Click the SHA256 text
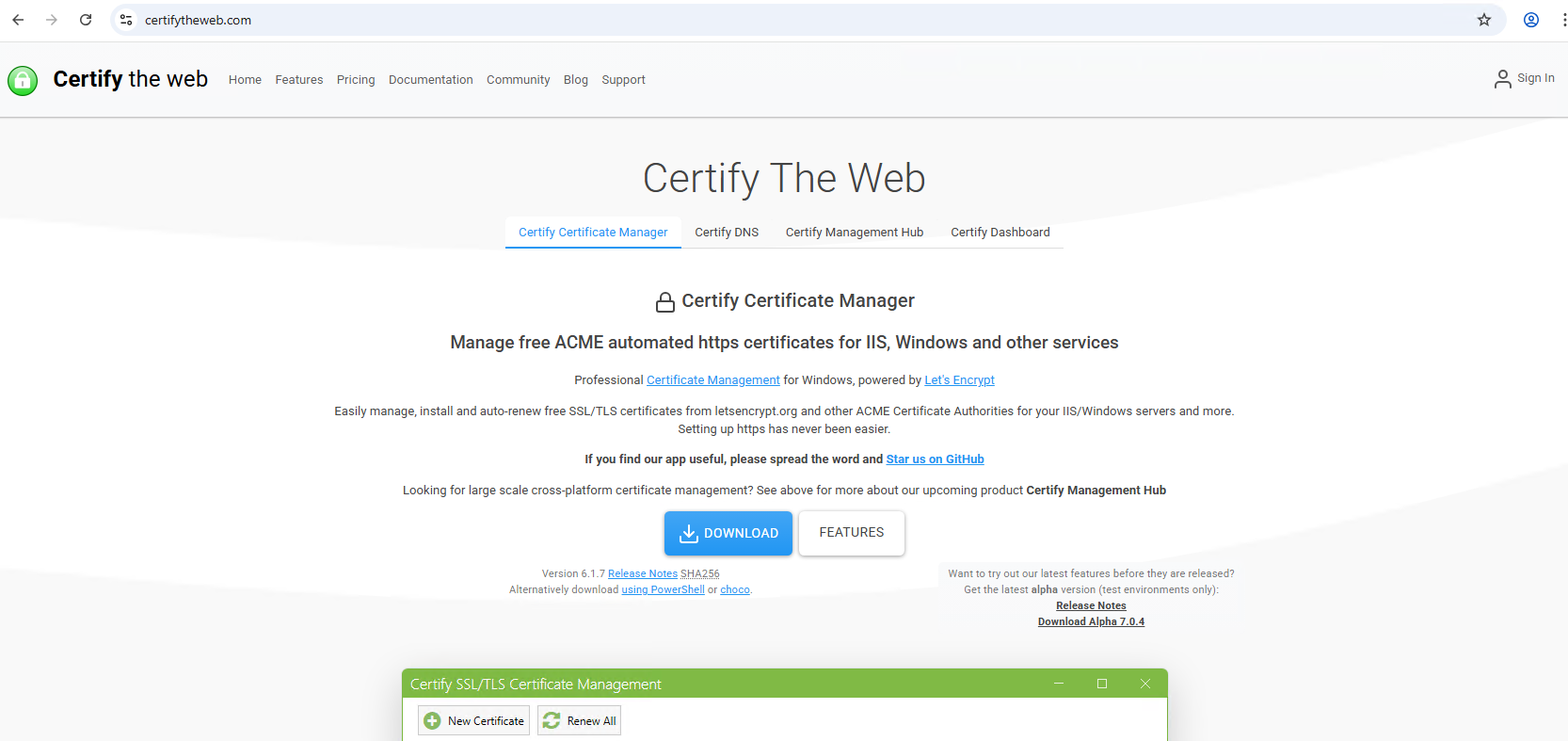The image size is (1568, 741). 700,573
